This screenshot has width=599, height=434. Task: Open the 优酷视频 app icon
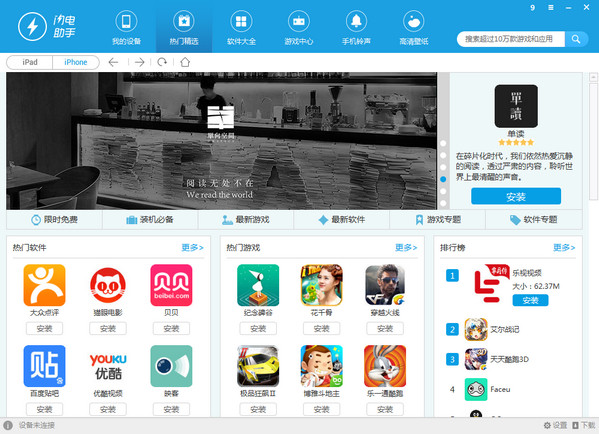[108, 366]
